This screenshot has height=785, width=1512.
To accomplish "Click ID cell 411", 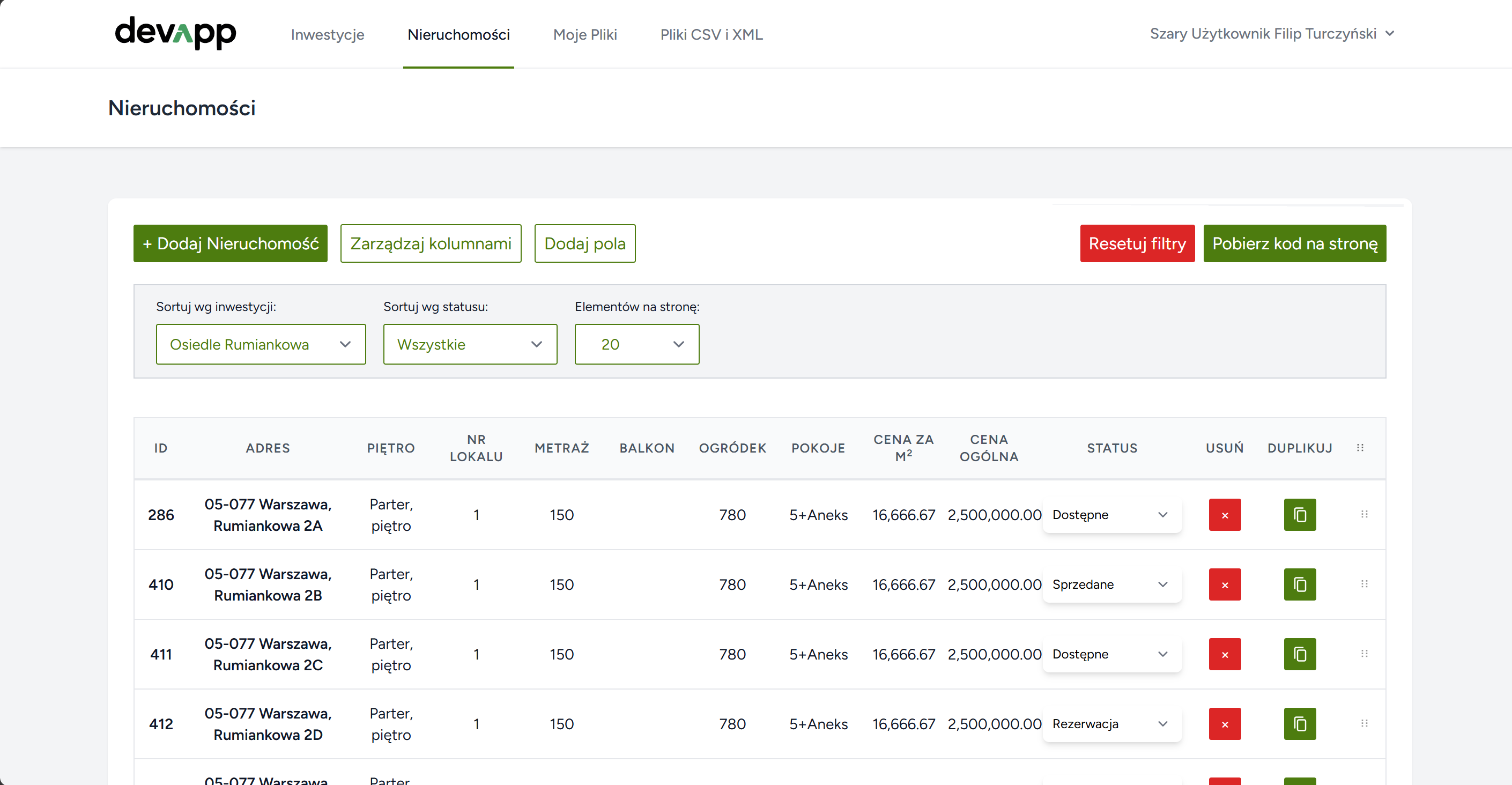I will 161,654.
